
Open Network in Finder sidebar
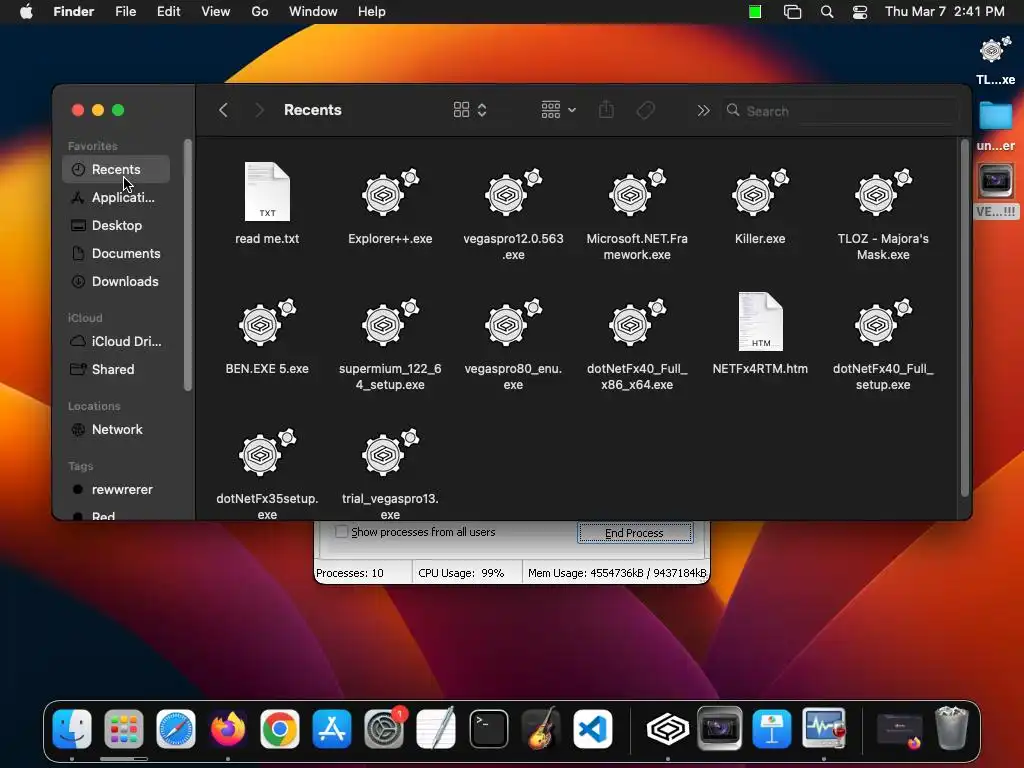coord(116,430)
